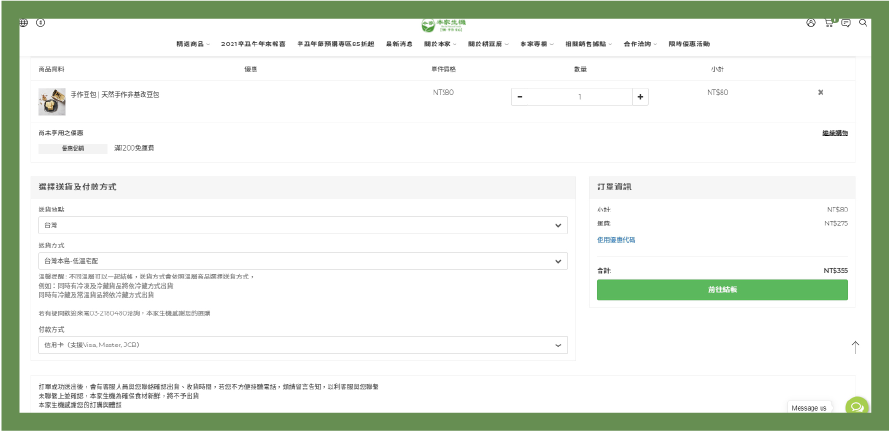
Task: Increase quantity with the plus button
Action: click(641, 97)
